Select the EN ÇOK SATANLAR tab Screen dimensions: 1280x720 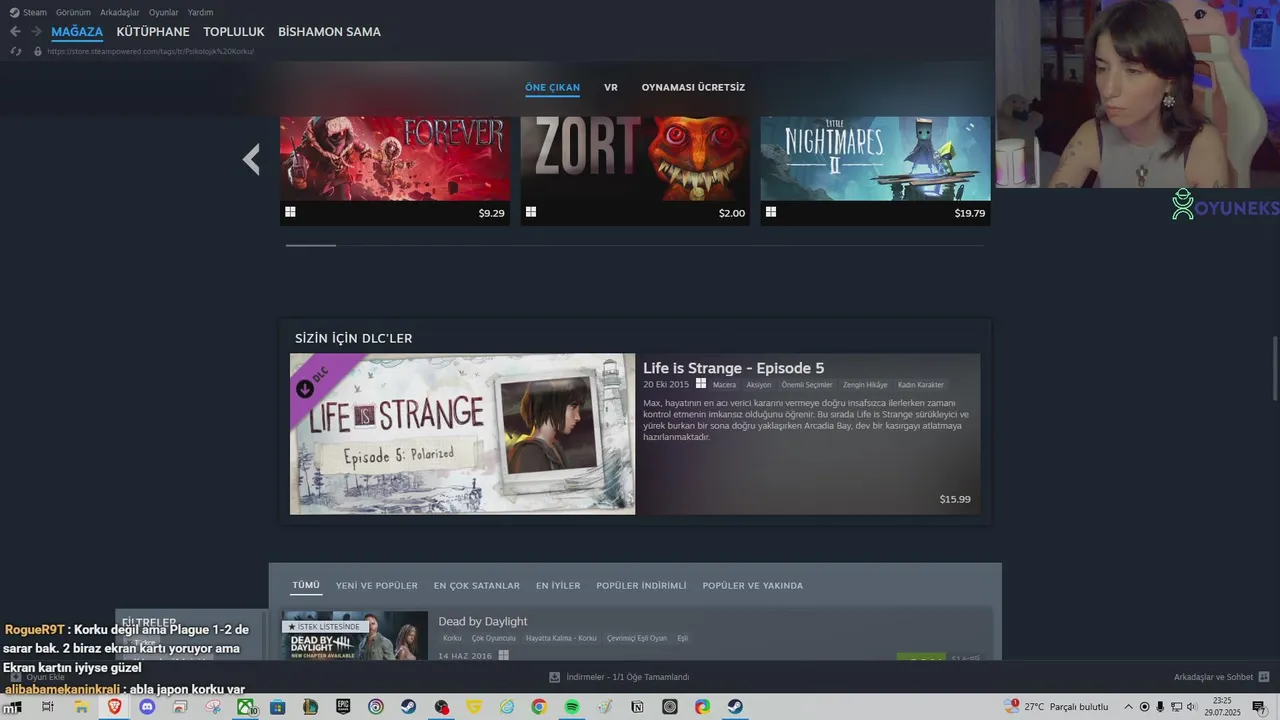coord(477,586)
